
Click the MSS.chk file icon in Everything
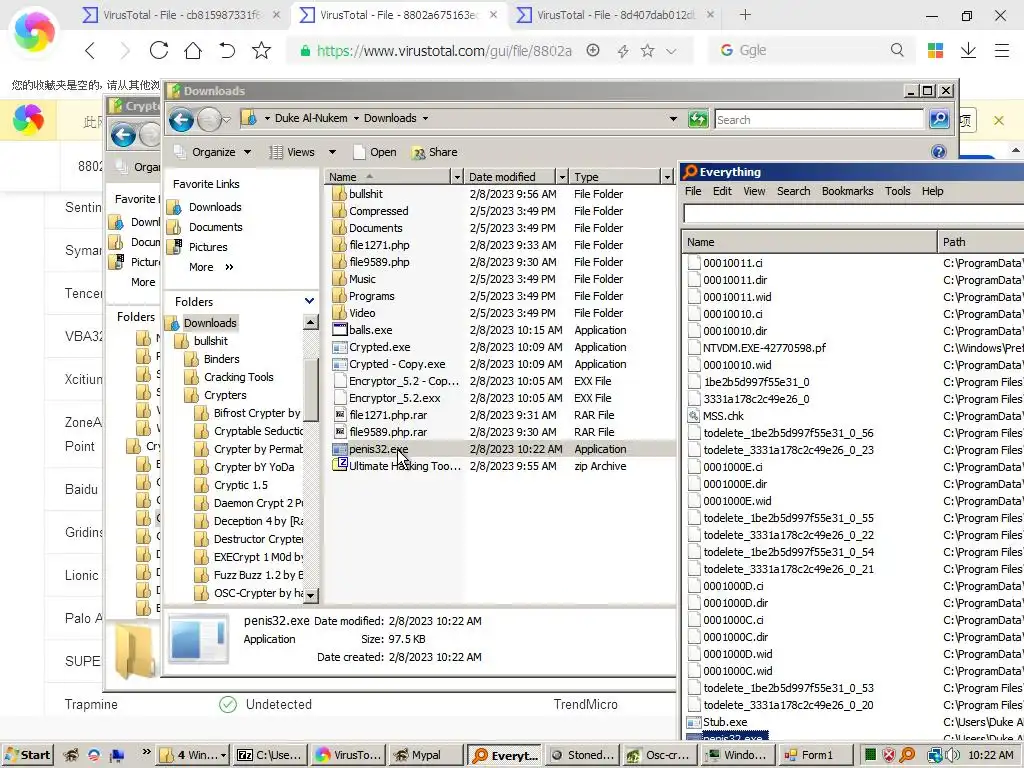694,415
